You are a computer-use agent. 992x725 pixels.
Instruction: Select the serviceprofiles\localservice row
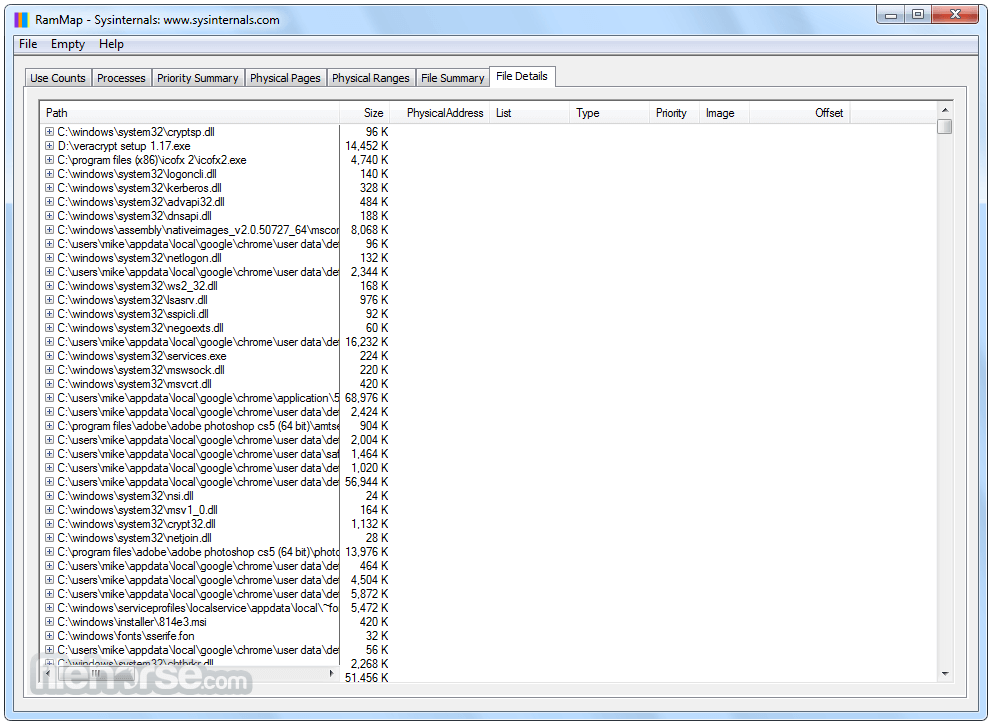coord(198,607)
